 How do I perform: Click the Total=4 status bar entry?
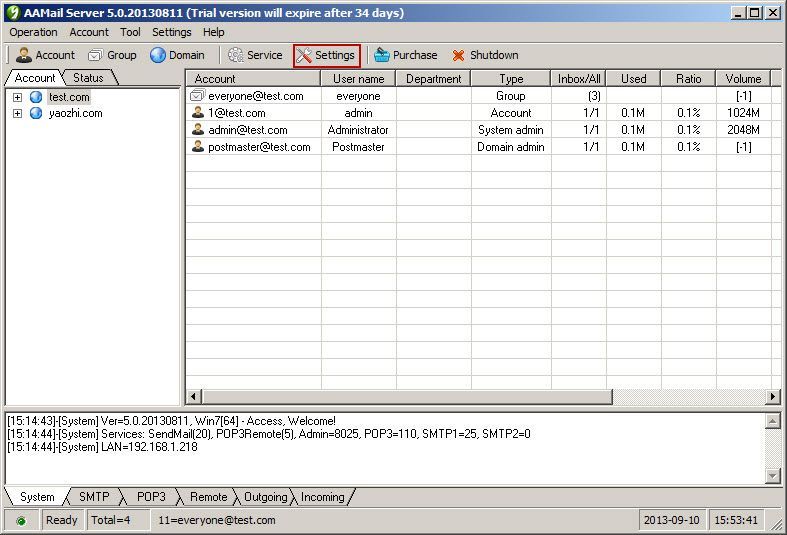(x=118, y=520)
